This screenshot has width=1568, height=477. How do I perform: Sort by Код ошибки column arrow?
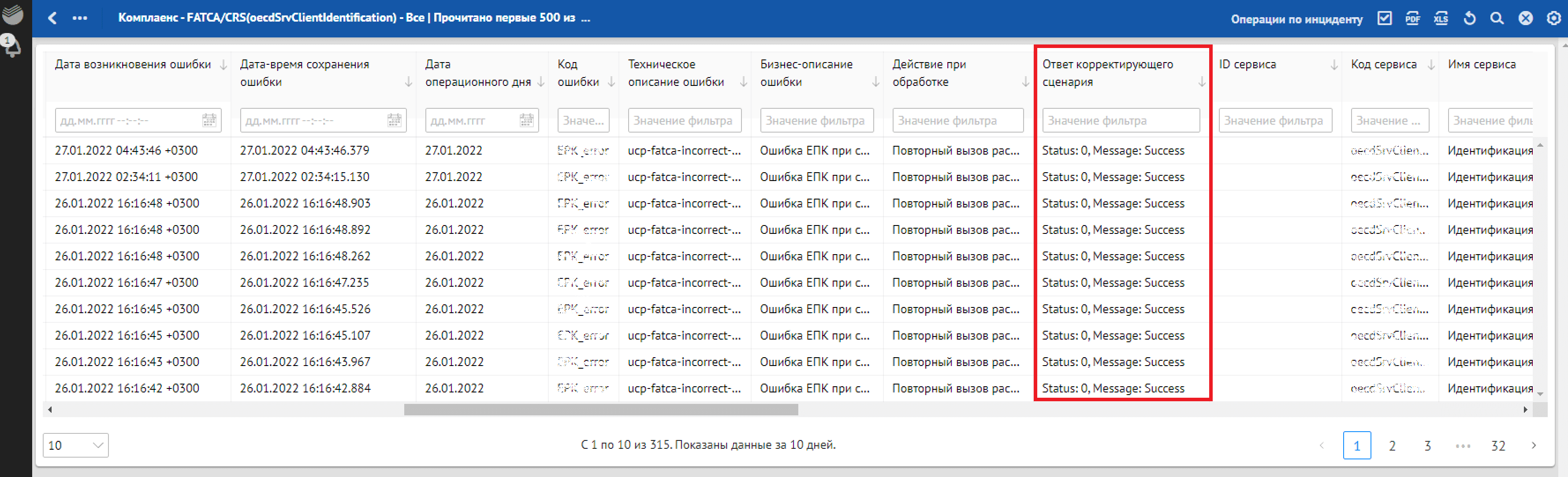611,82
